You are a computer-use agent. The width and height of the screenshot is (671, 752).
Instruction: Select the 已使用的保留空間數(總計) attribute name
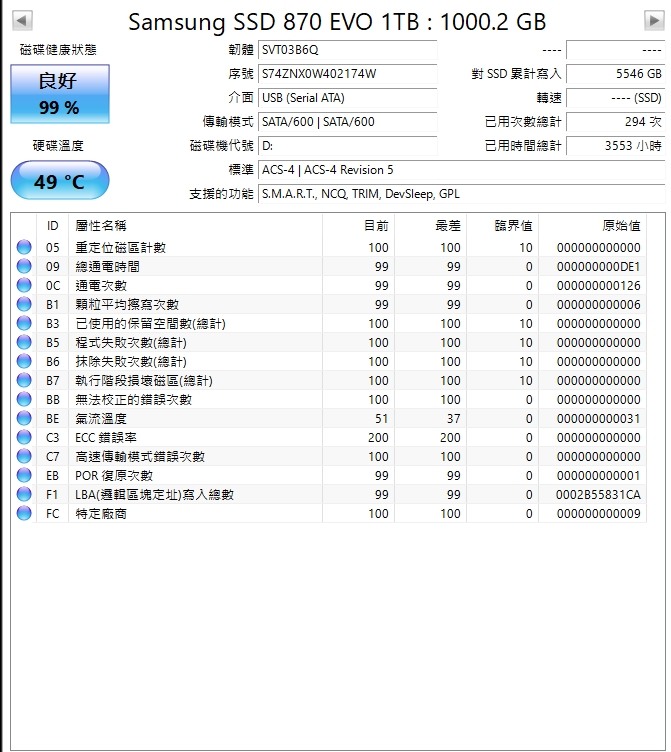151,324
